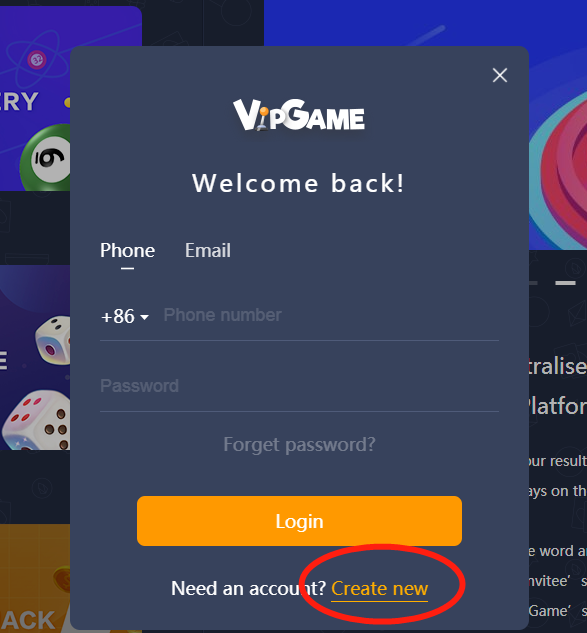This screenshot has height=633, width=587.
Task: Select the dim carousel indicator dash
Action: 533,283
